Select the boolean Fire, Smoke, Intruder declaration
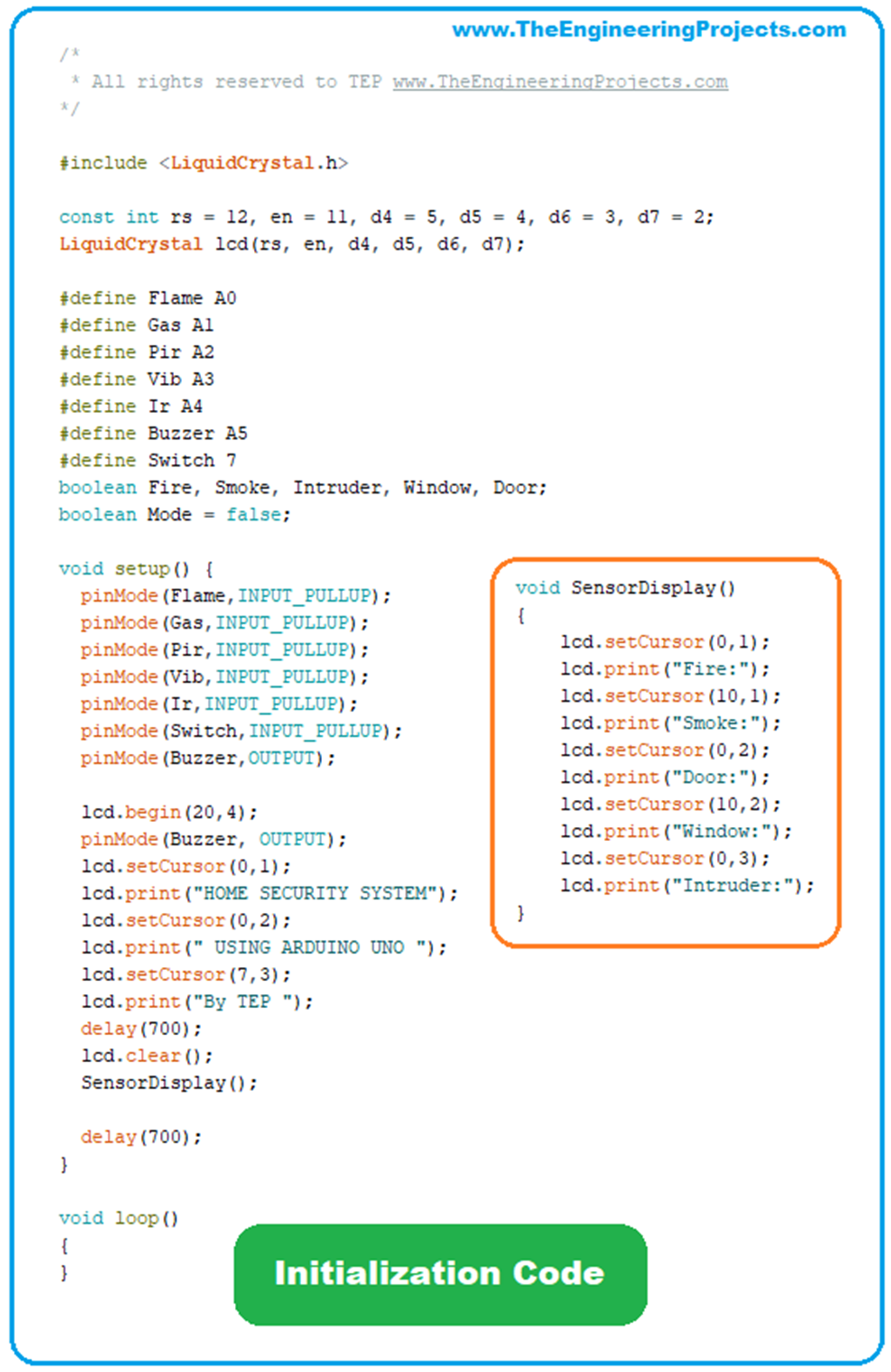Image resolution: width=891 pixels, height=1372 pixels. (302, 488)
